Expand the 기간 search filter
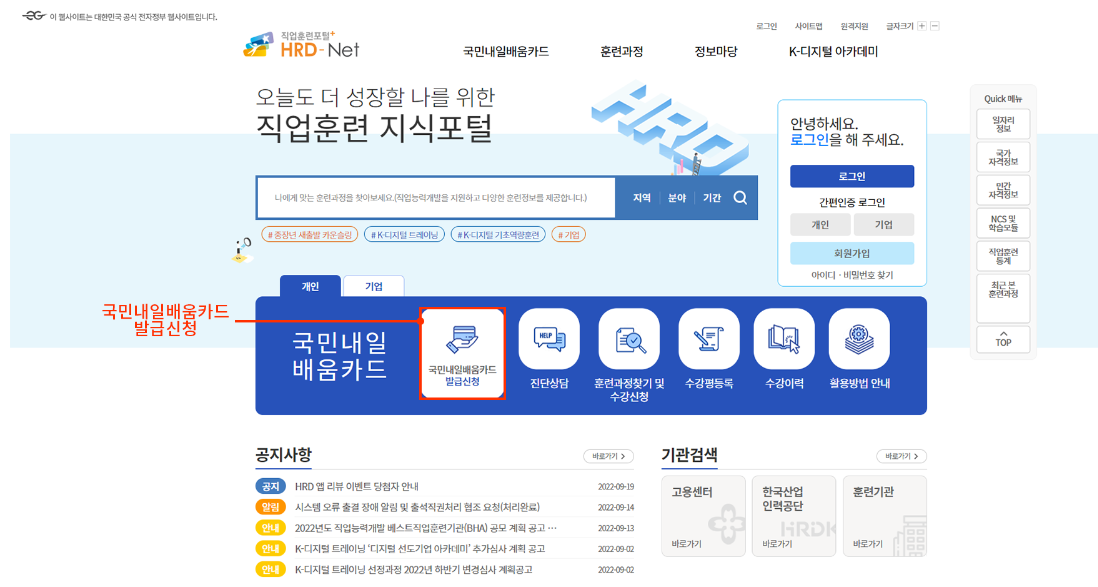Viewport: 1098px width, 587px height. point(712,197)
